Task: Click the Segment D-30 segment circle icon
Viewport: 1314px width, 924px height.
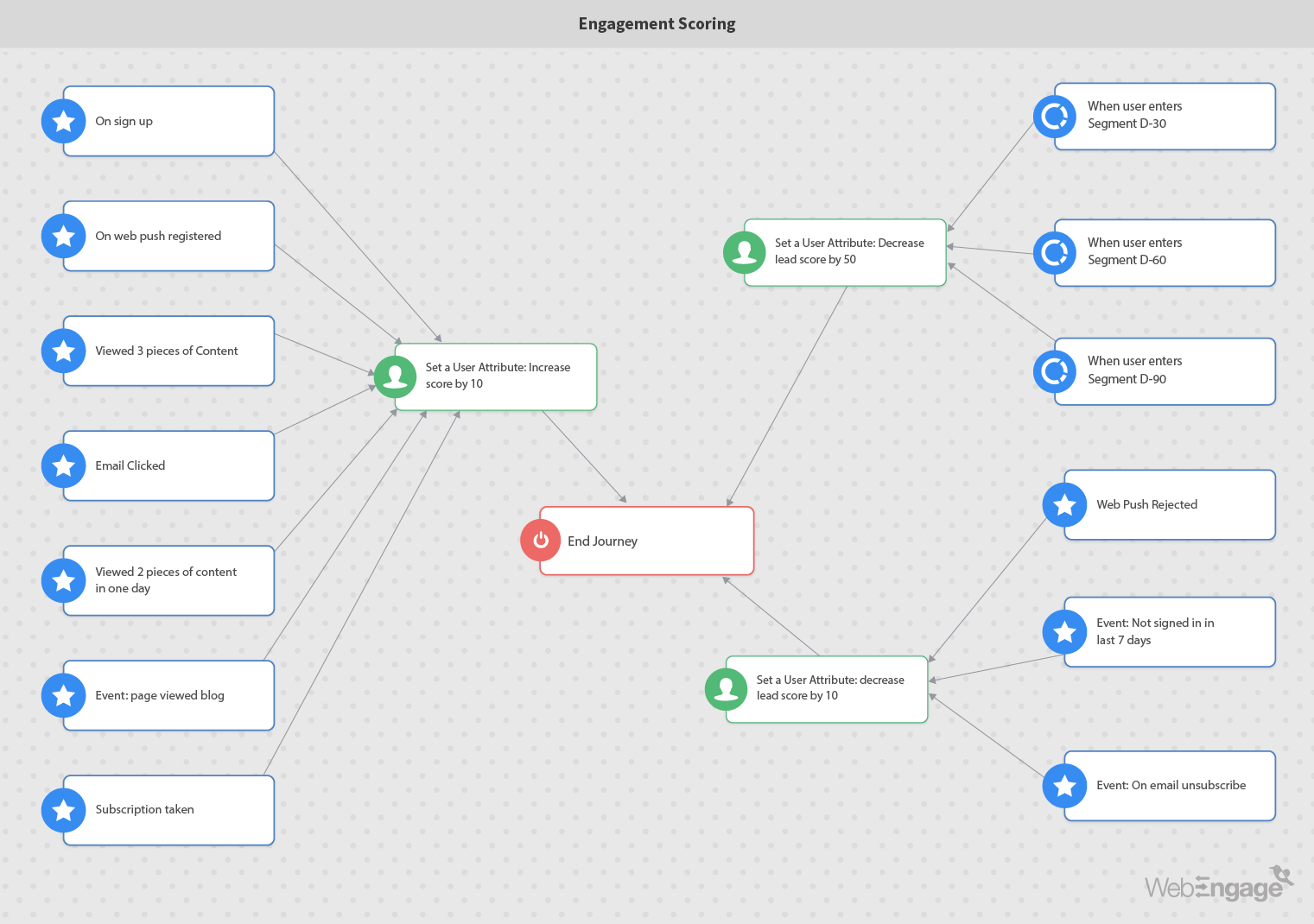Action: [1054, 117]
